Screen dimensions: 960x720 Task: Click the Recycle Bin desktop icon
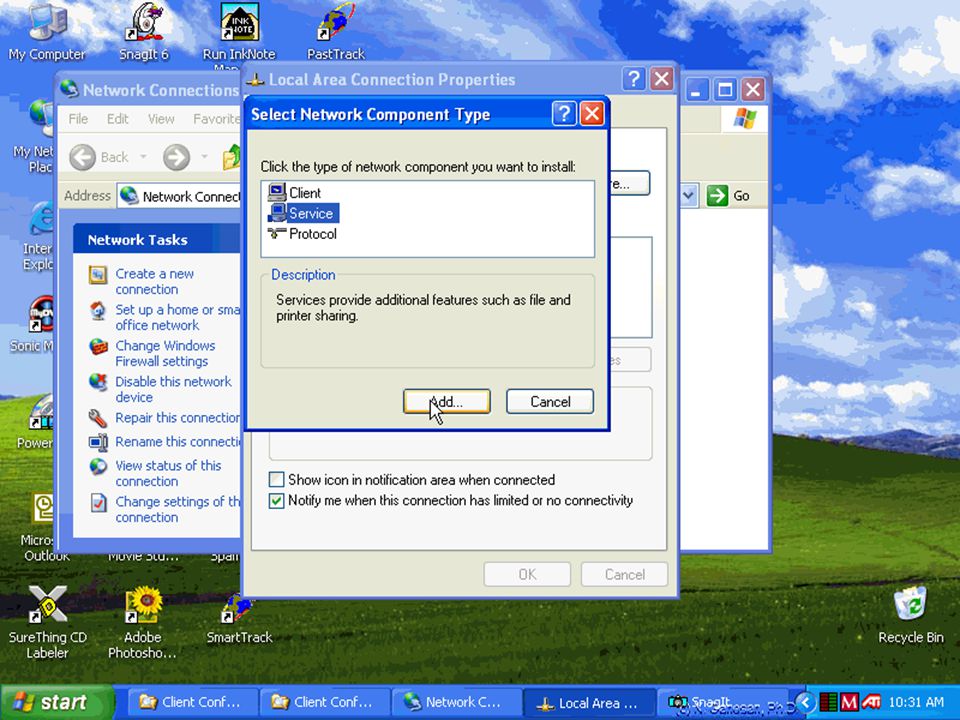coord(910,615)
